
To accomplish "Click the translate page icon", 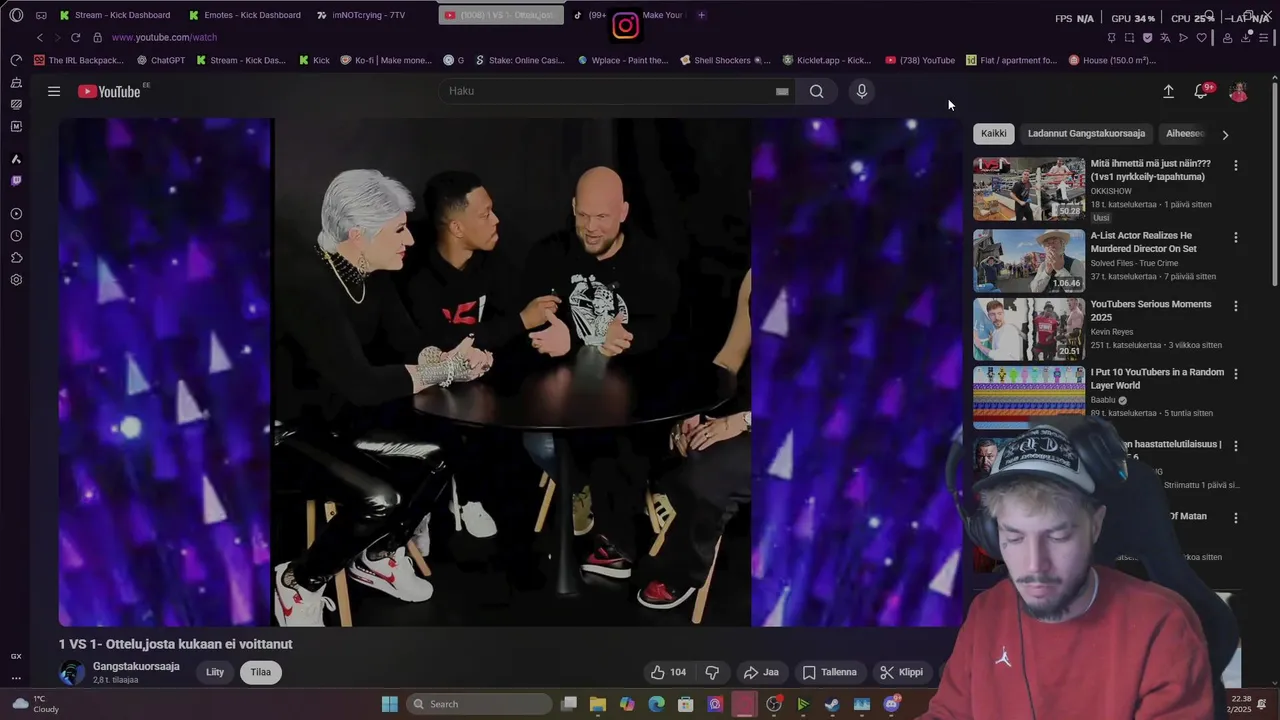I will click(1165, 38).
